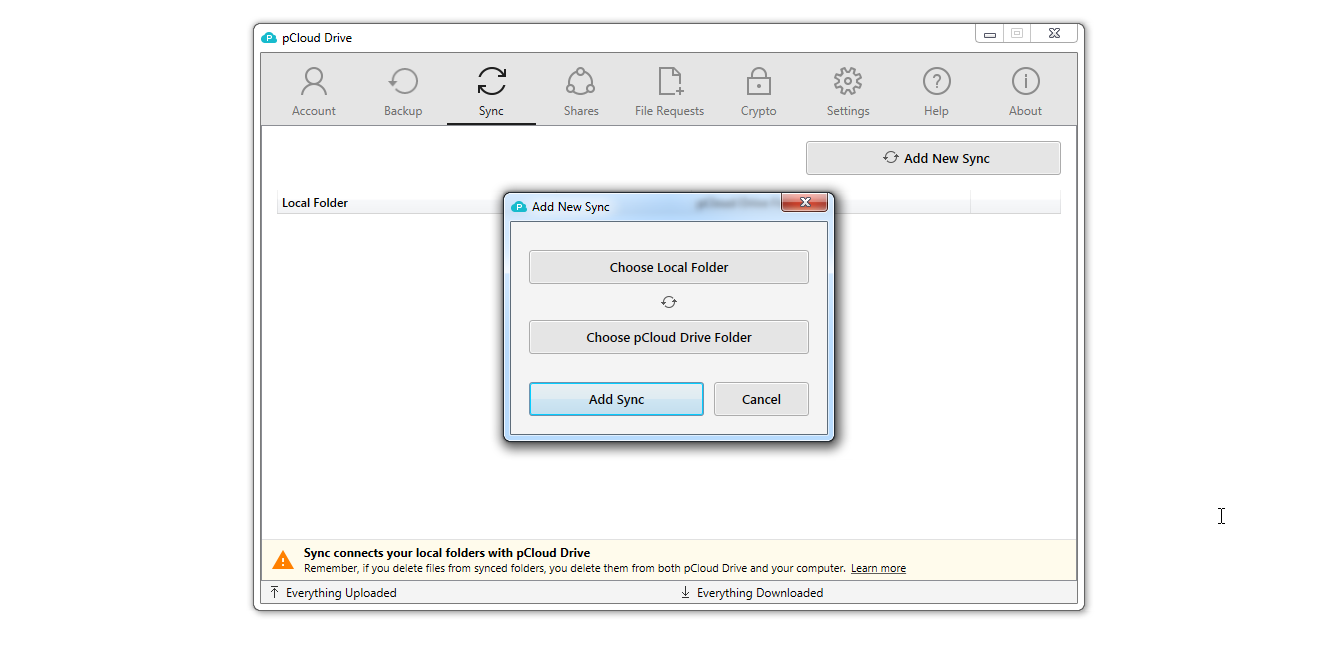The height and width of the screenshot is (654, 1327).
Task: Confirm with the Add Sync button
Action: [616, 399]
